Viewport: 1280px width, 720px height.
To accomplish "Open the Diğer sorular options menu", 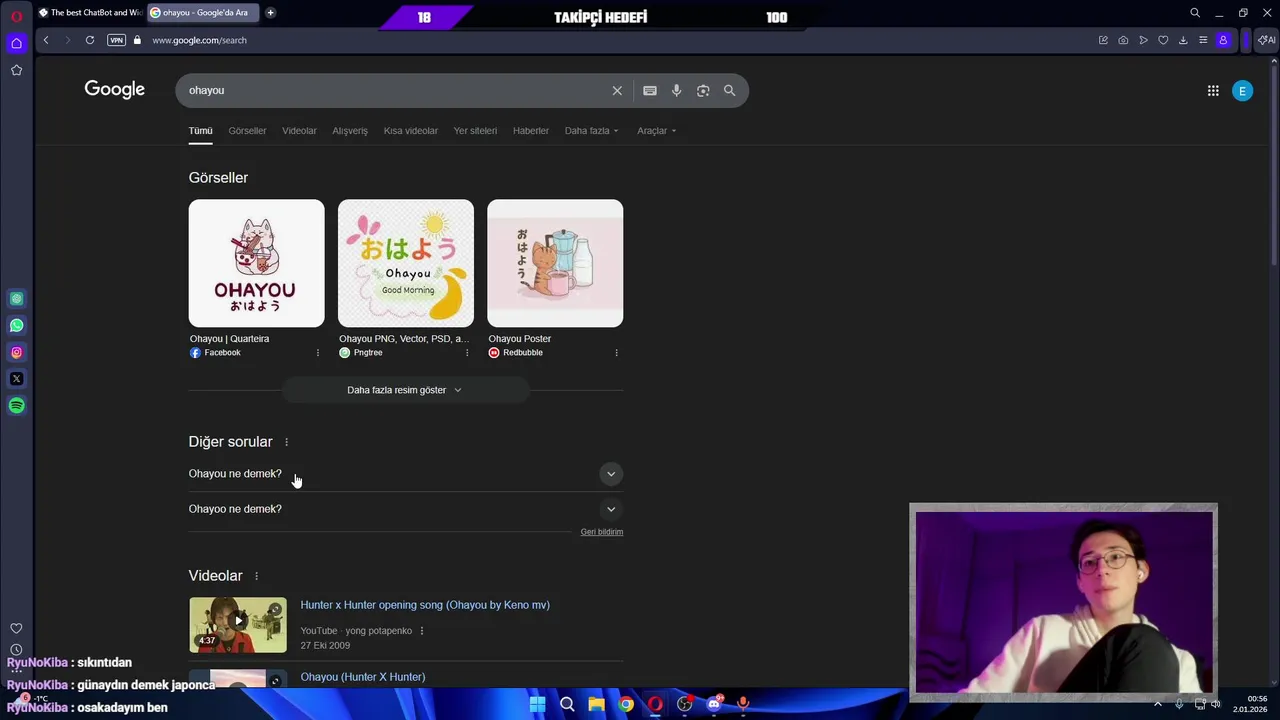I will click(286, 442).
